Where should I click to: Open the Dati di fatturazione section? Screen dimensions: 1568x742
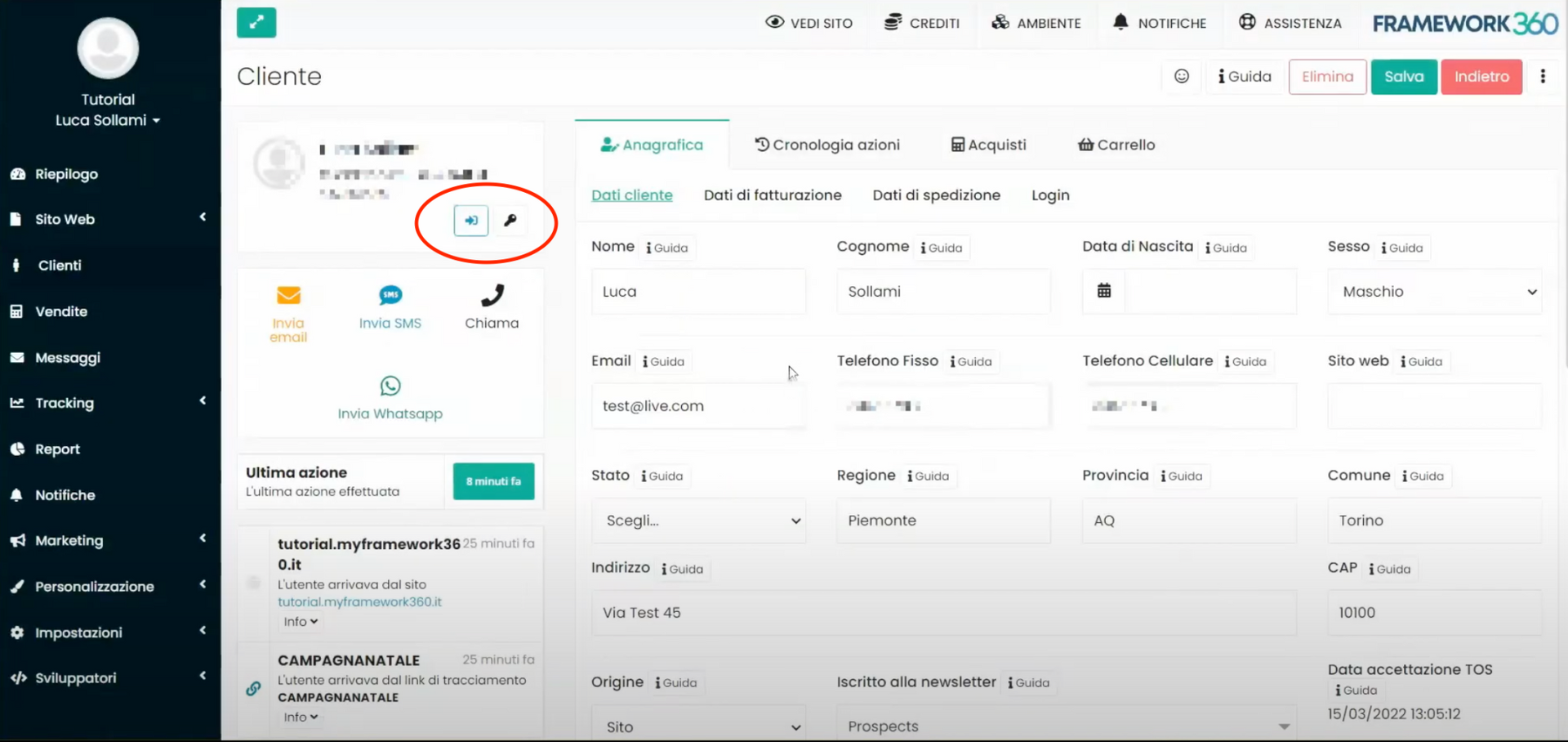pos(773,194)
